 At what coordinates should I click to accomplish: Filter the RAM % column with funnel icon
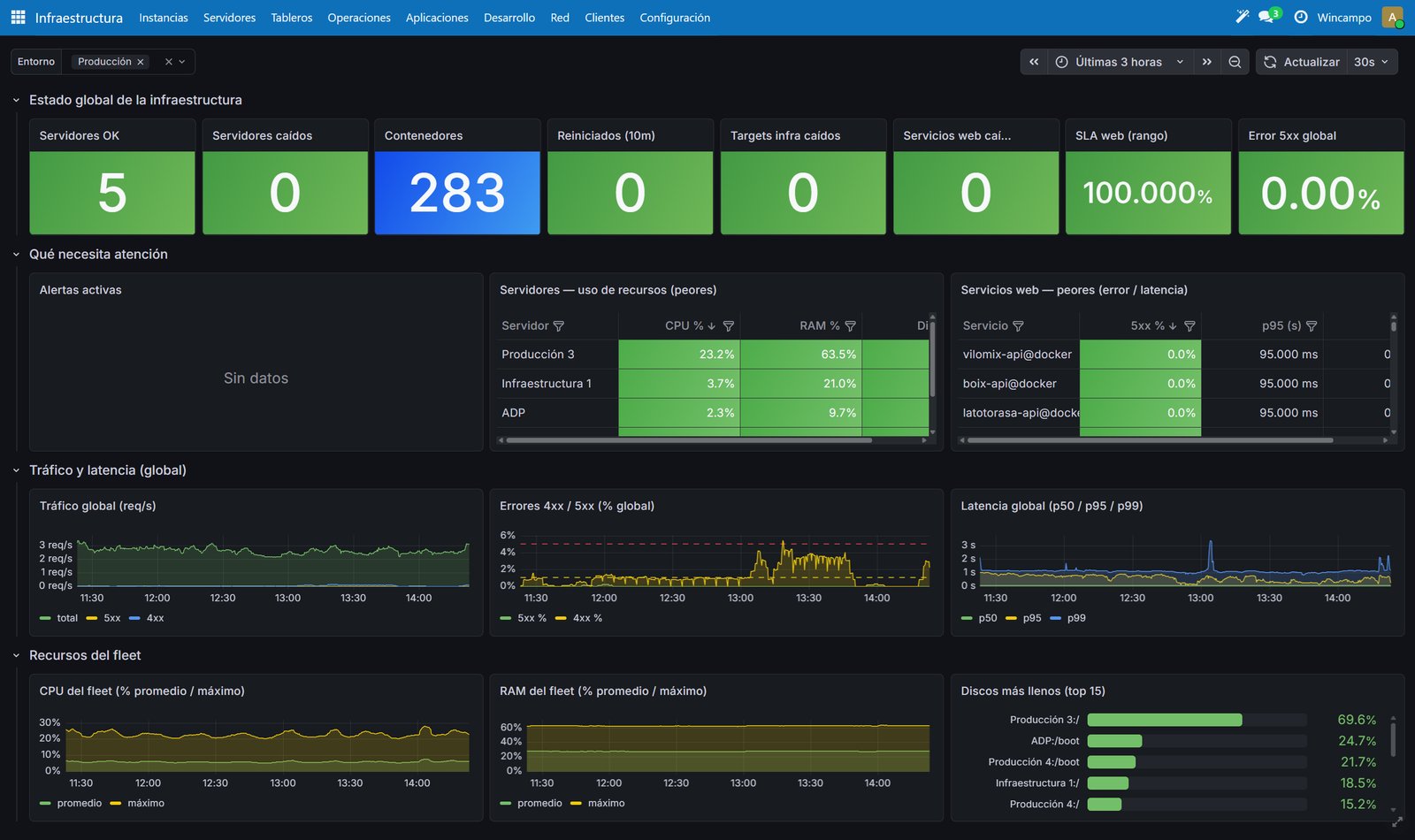(x=851, y=326)
